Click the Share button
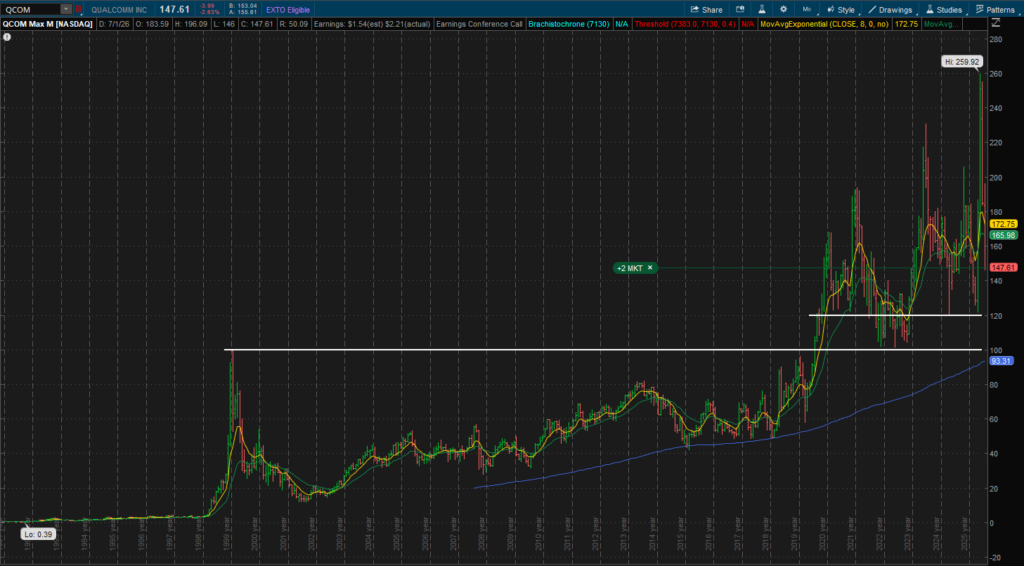Viewport: 1024px width, 566px height. coord(707,10)
